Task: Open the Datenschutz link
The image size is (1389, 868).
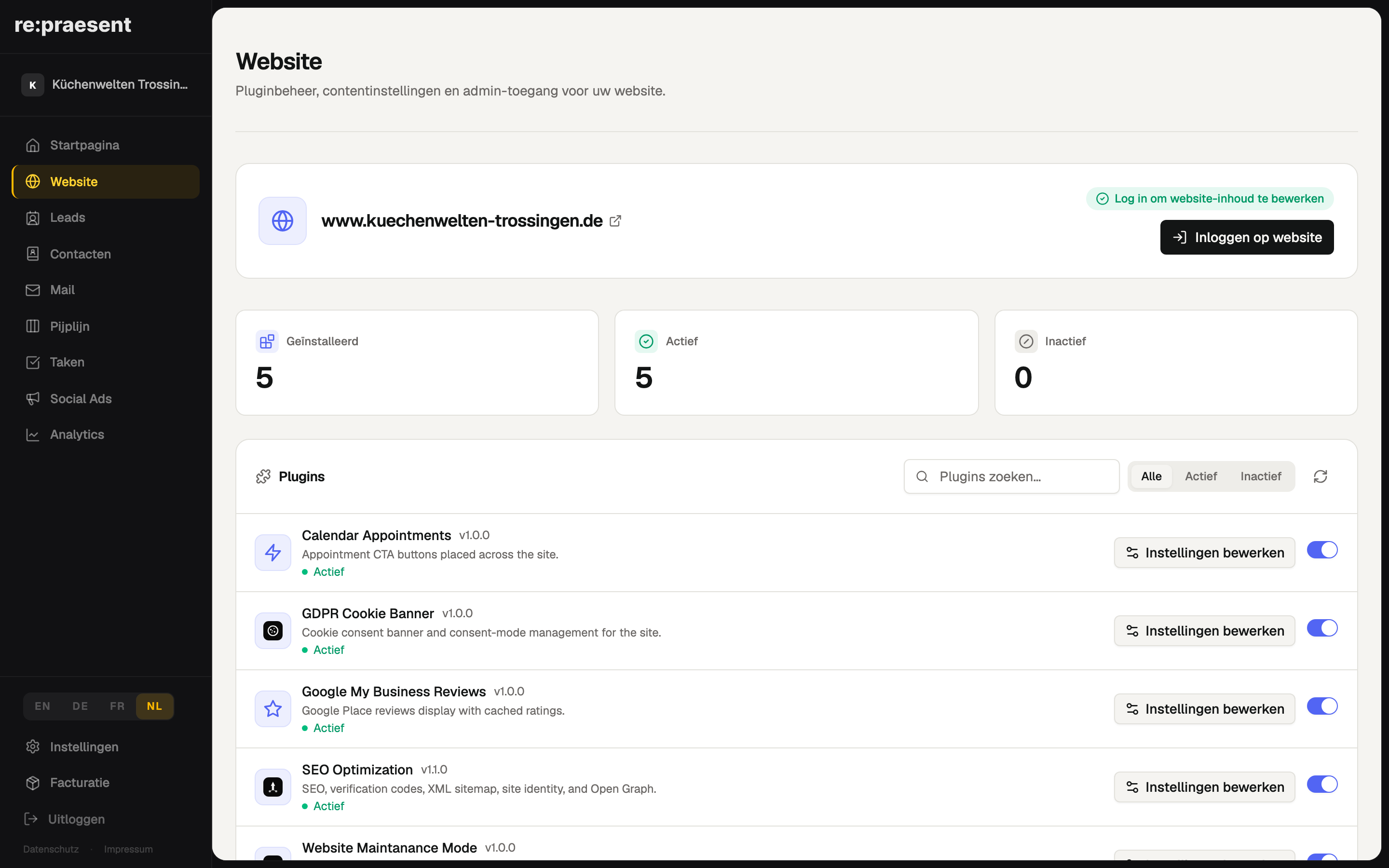Action: coord(51,849)
